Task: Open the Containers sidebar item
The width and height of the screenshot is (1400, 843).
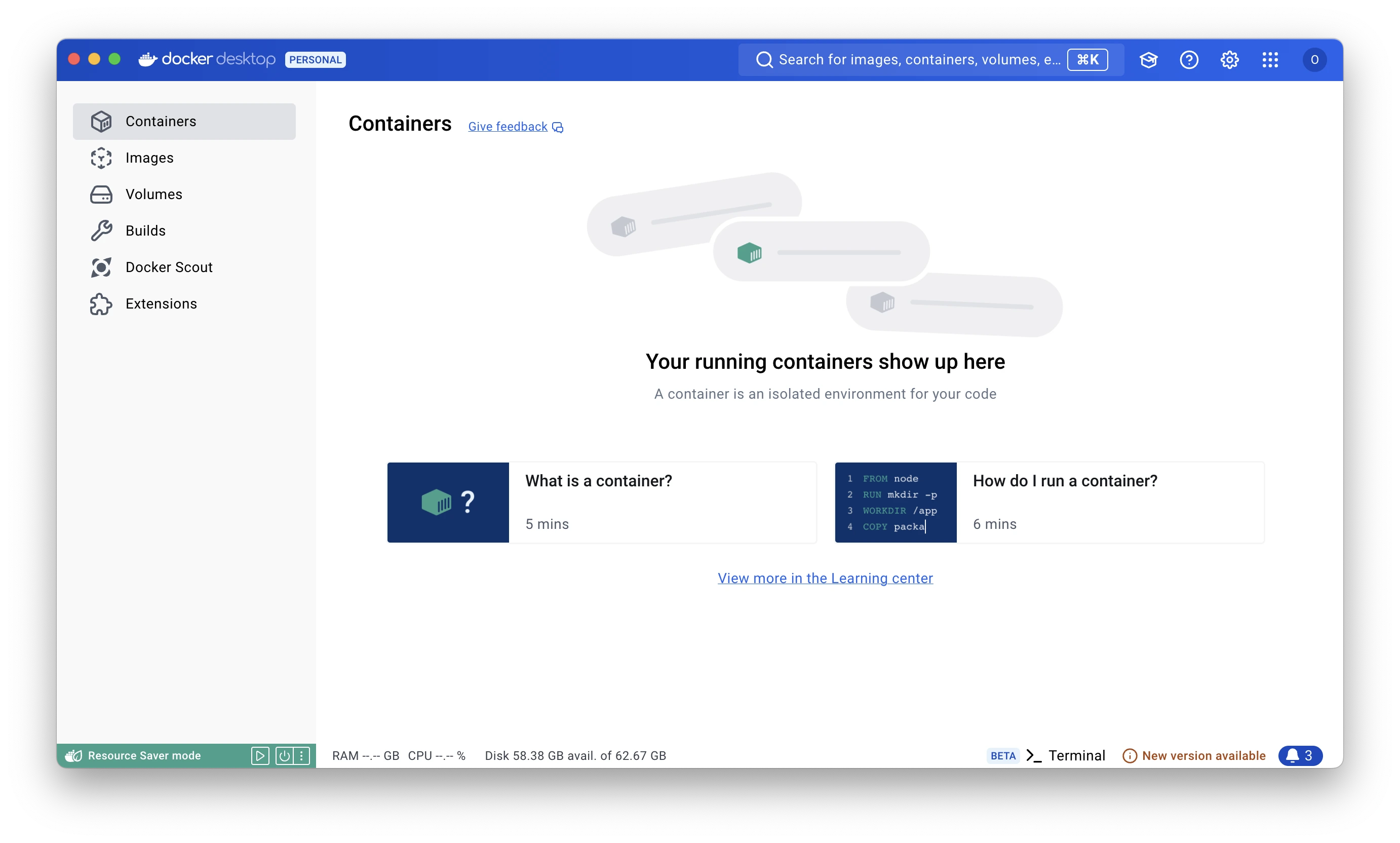Action: (184, 121)
